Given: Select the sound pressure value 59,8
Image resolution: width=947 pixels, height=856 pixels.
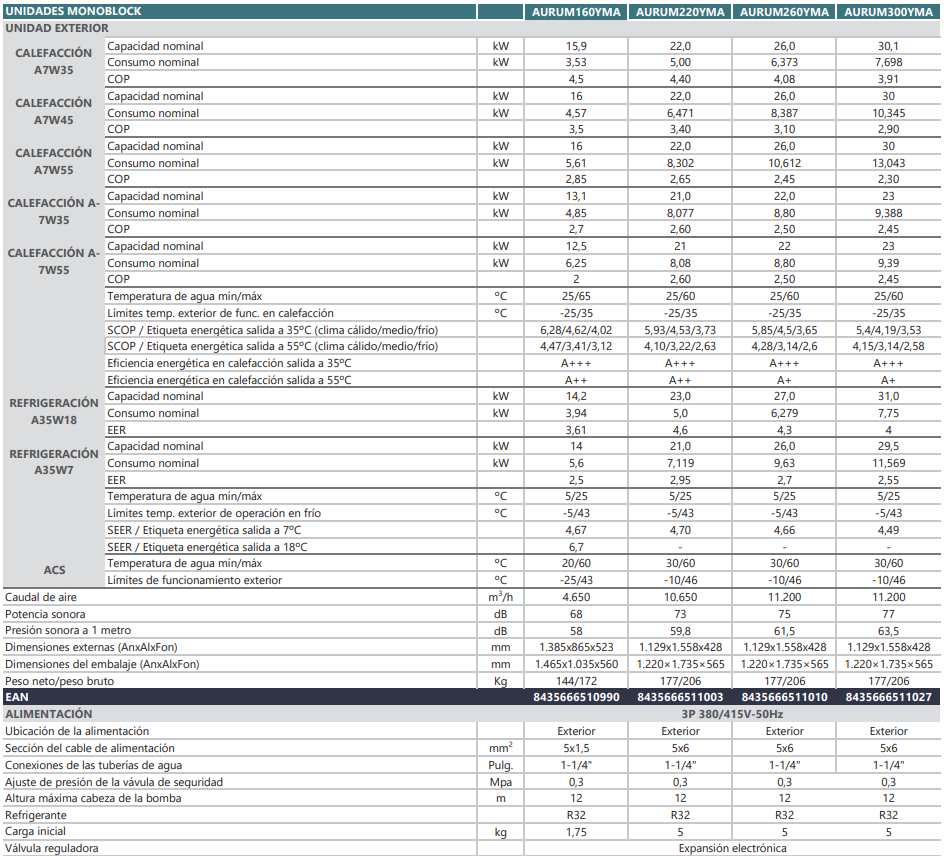Looking at the screenshot, I should (x=680, y=631).
